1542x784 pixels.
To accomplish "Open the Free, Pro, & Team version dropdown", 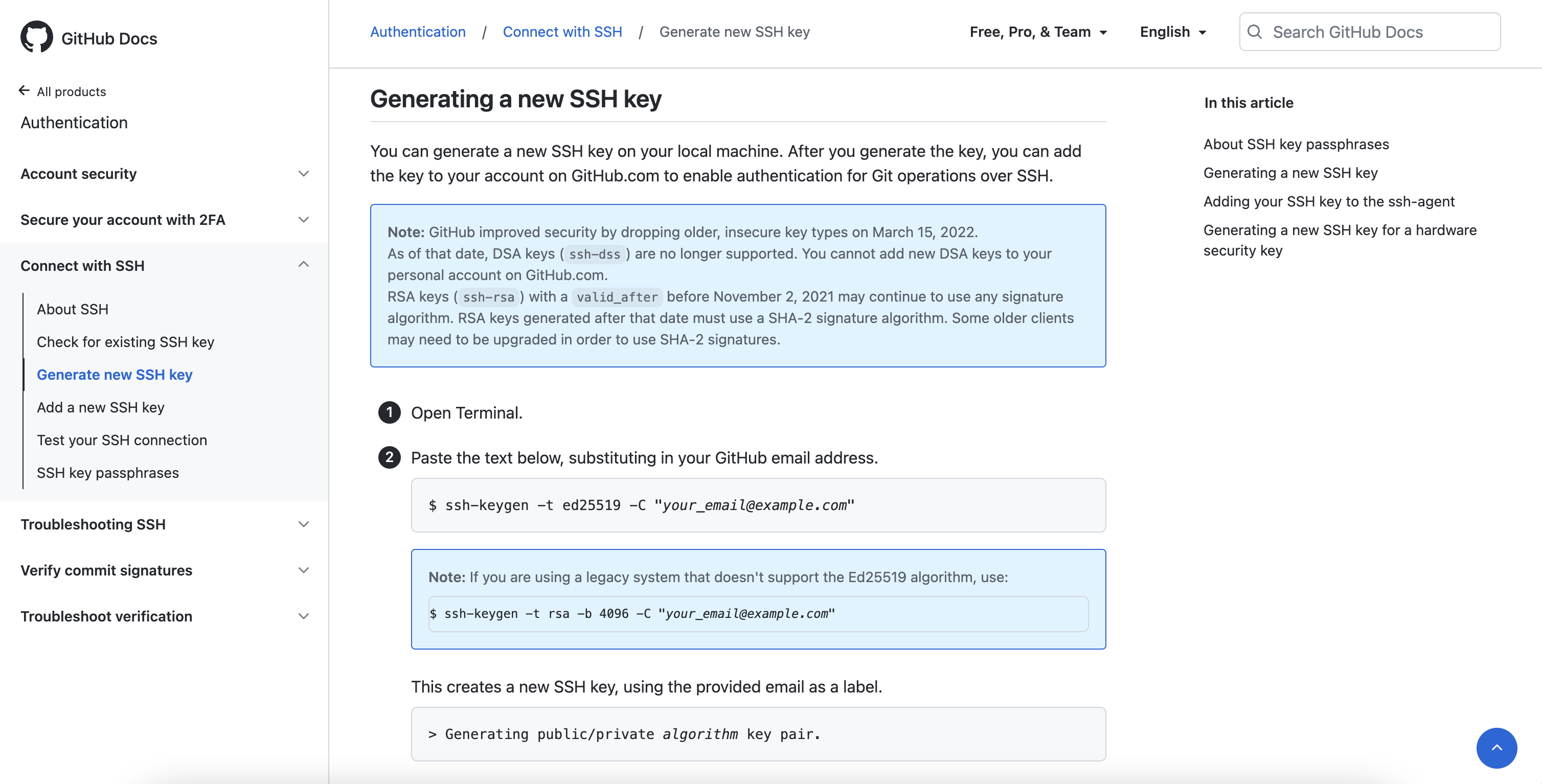I will 1037,32.
